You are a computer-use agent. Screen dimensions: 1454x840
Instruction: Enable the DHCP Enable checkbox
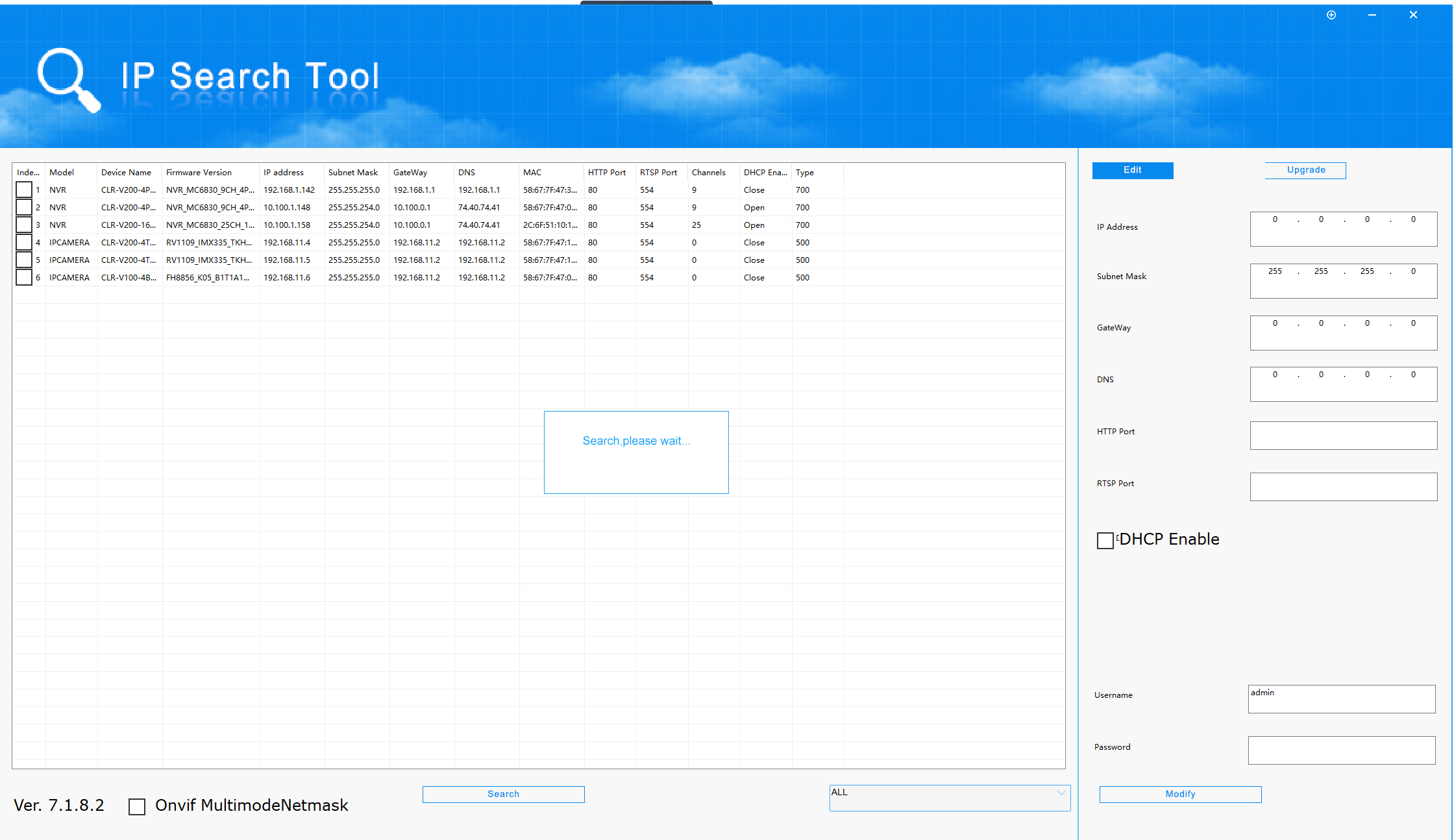pos(1105,540)
